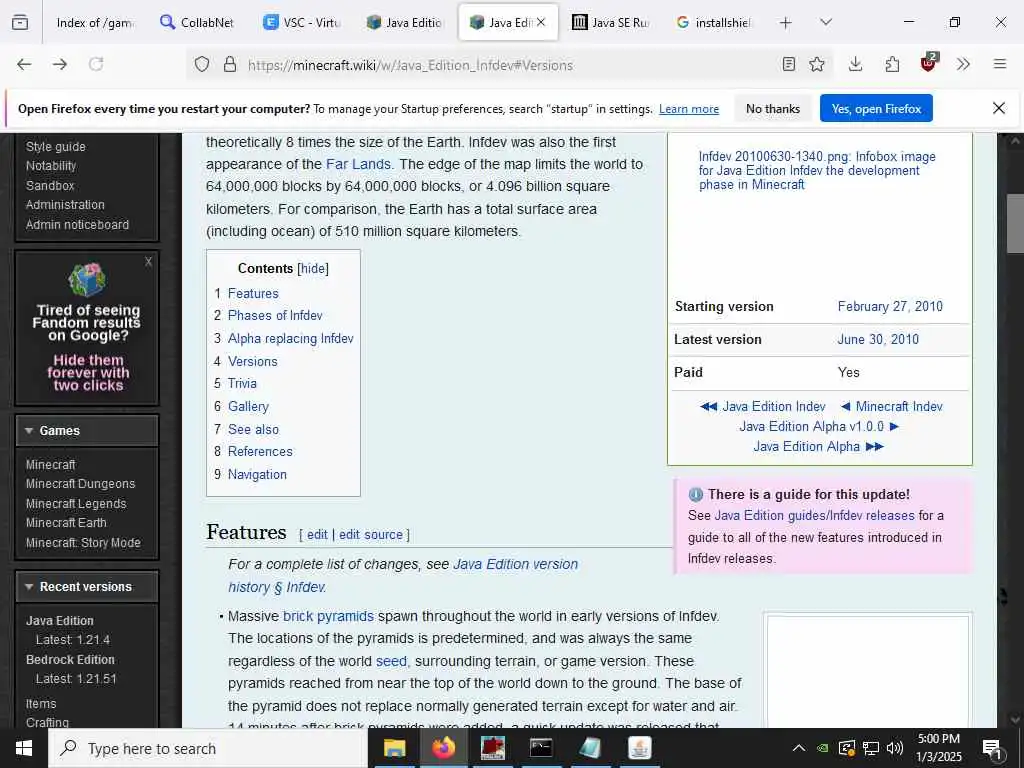1024x768 pixels.
Task: Open tracking protection shield icon
Action: coord(202,65)
